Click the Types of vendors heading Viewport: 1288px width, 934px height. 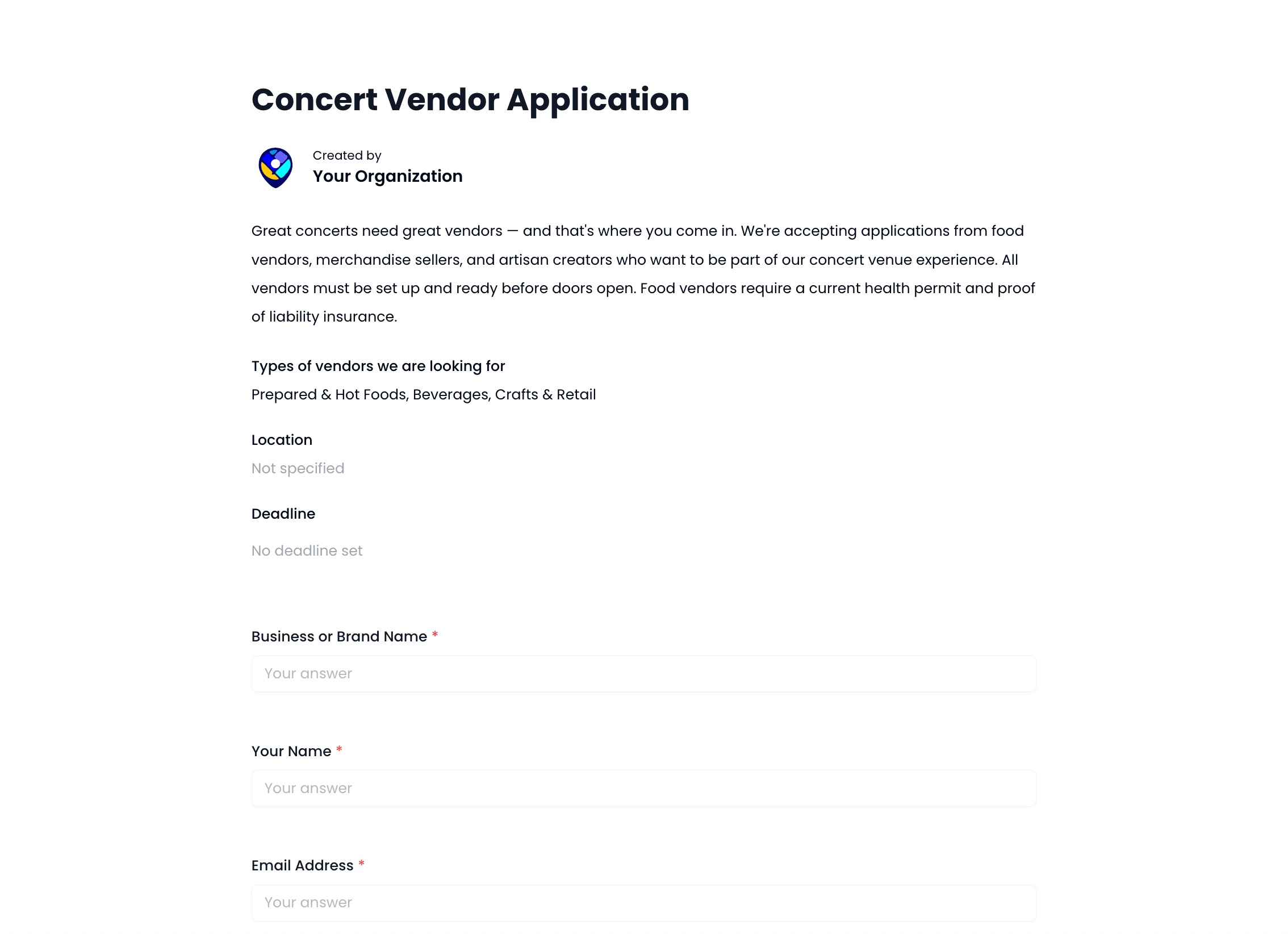coord(378,366)
